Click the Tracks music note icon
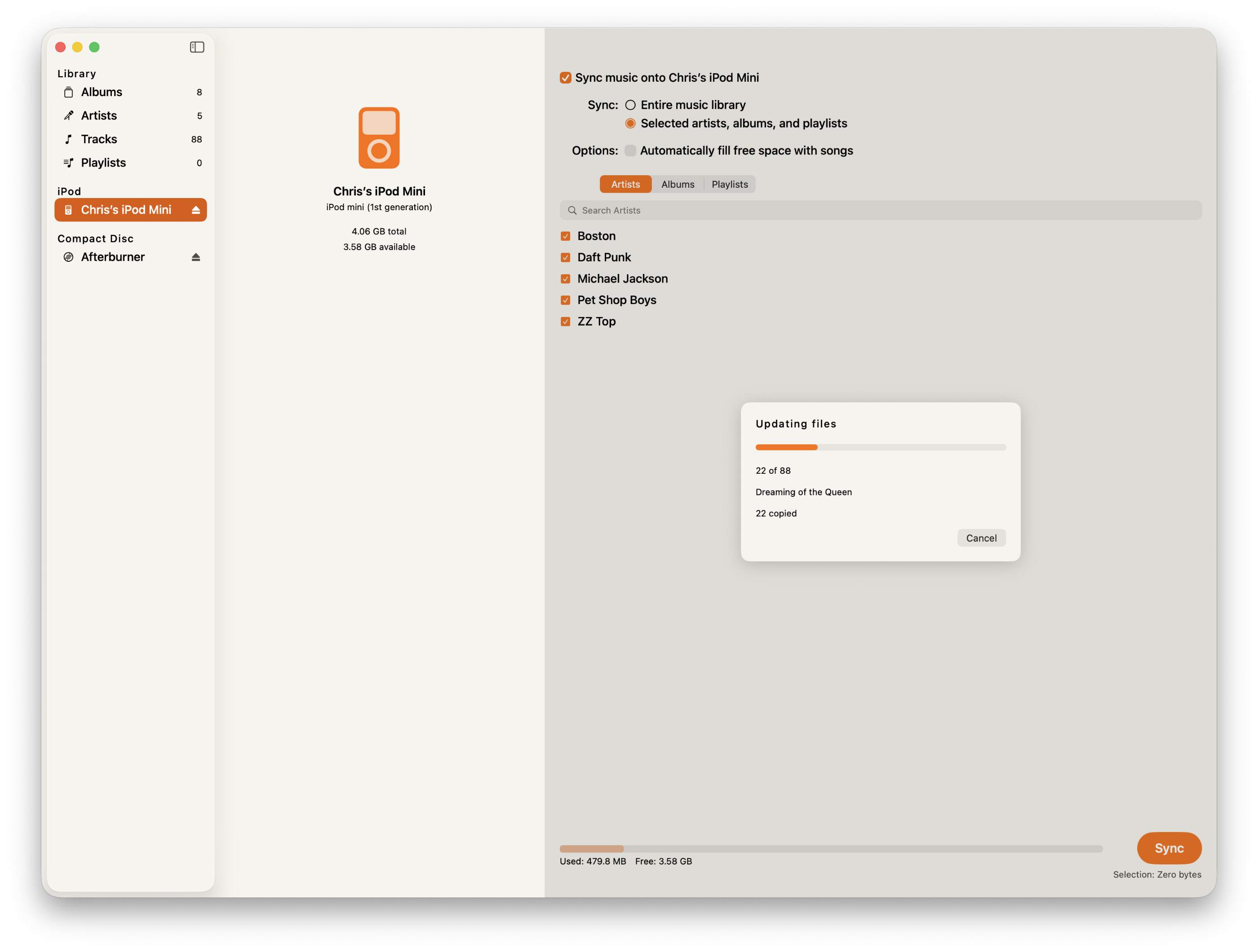This screenshot has width=1258, height=952. point(68,139)
